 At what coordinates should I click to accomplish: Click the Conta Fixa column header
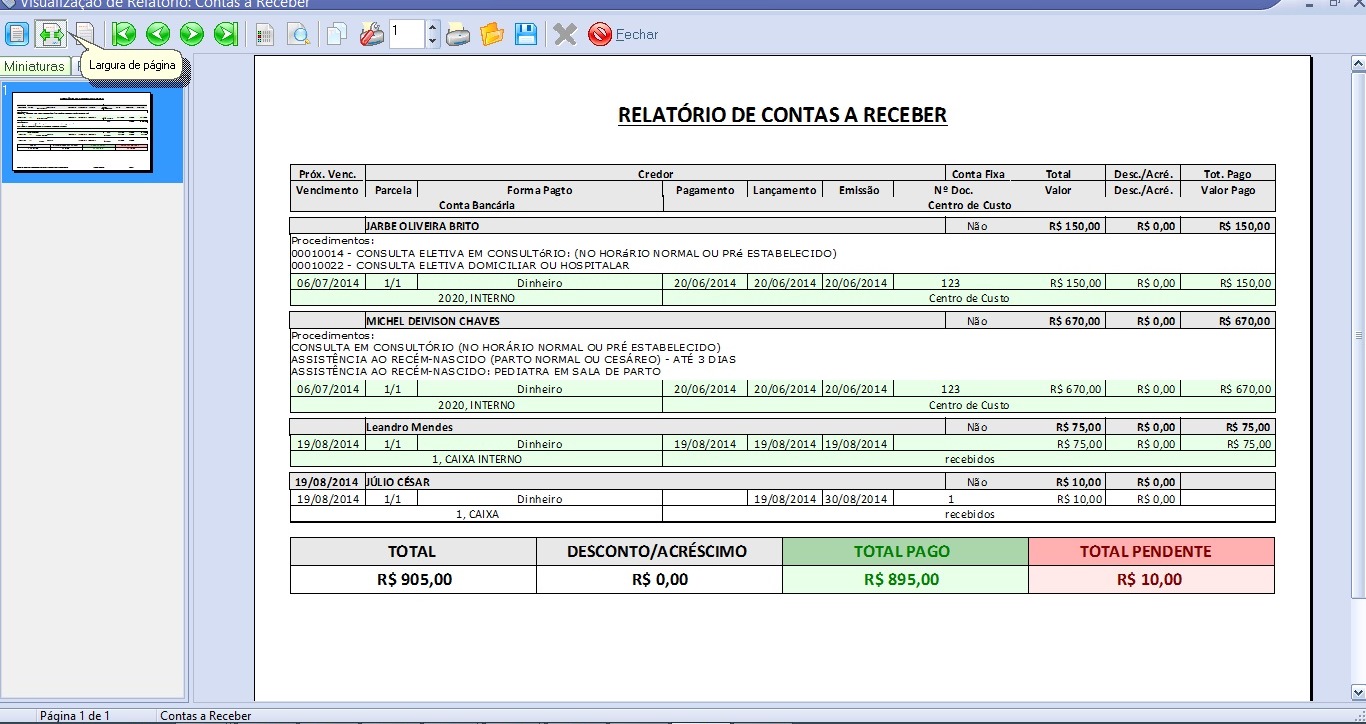tap(978, 174)
